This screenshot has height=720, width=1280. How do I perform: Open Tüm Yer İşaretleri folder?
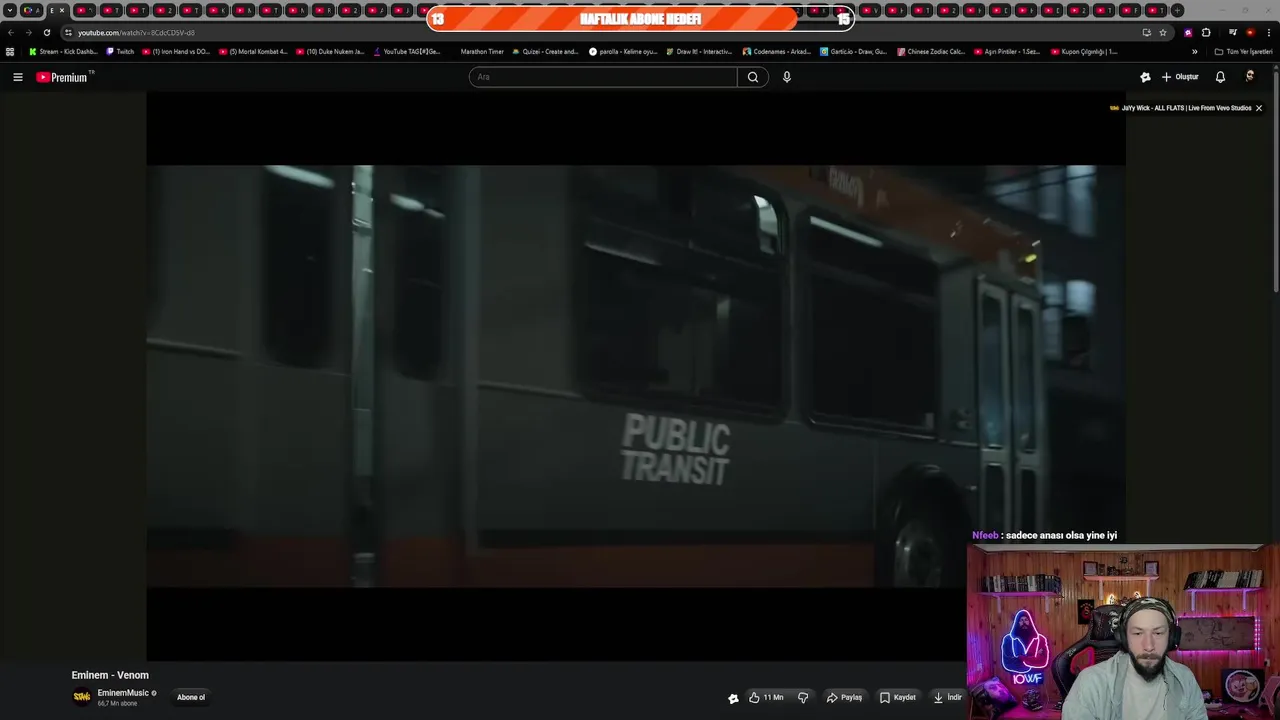(1243, 52)
